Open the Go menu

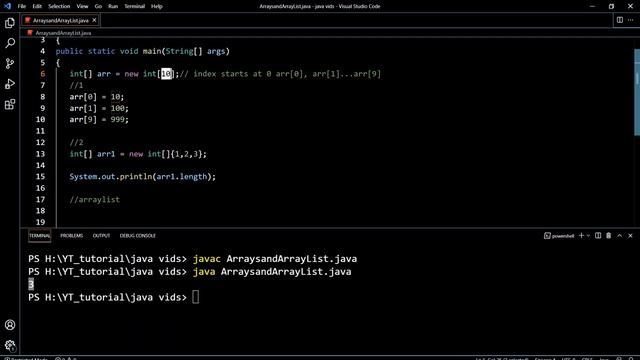pos(98,6)
